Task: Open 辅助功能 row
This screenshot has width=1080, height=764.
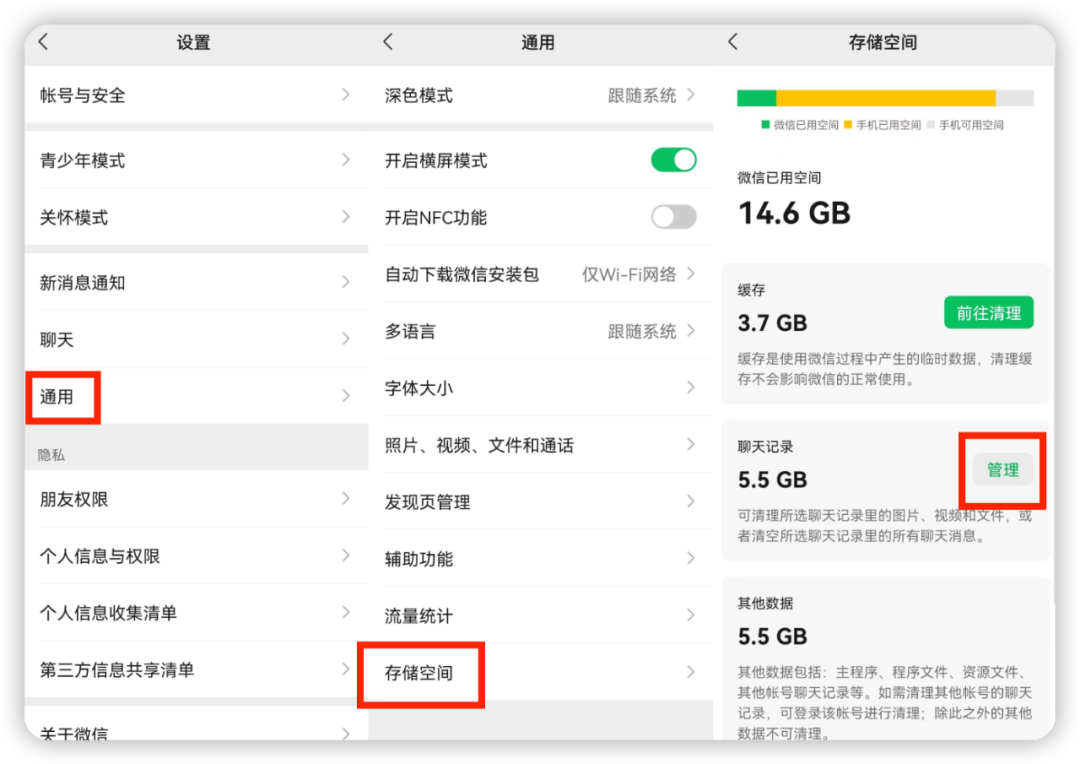Action: tap(541, 559)
